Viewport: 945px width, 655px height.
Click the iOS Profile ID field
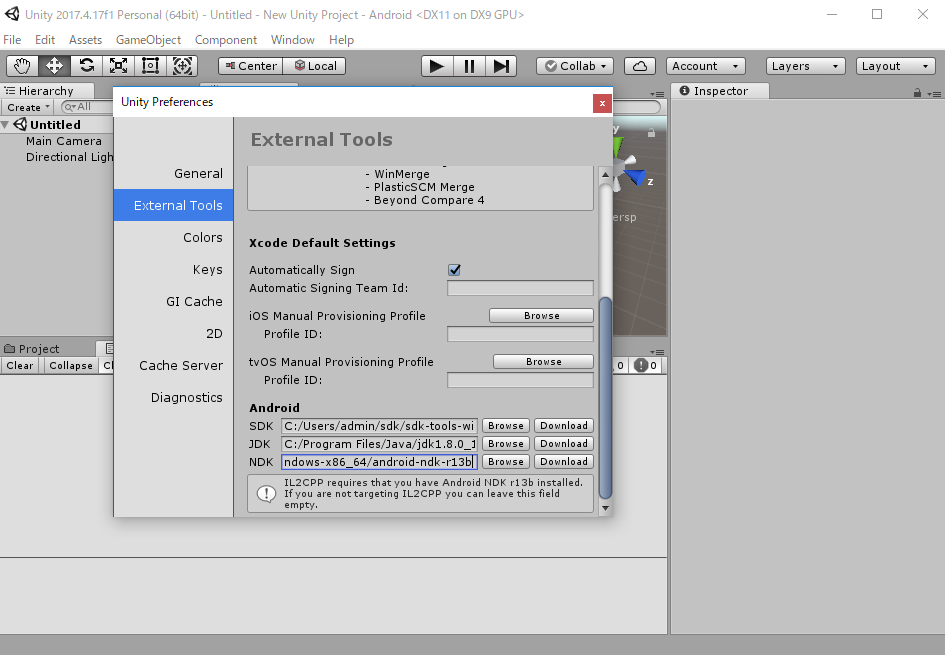(x=520, y=334)
